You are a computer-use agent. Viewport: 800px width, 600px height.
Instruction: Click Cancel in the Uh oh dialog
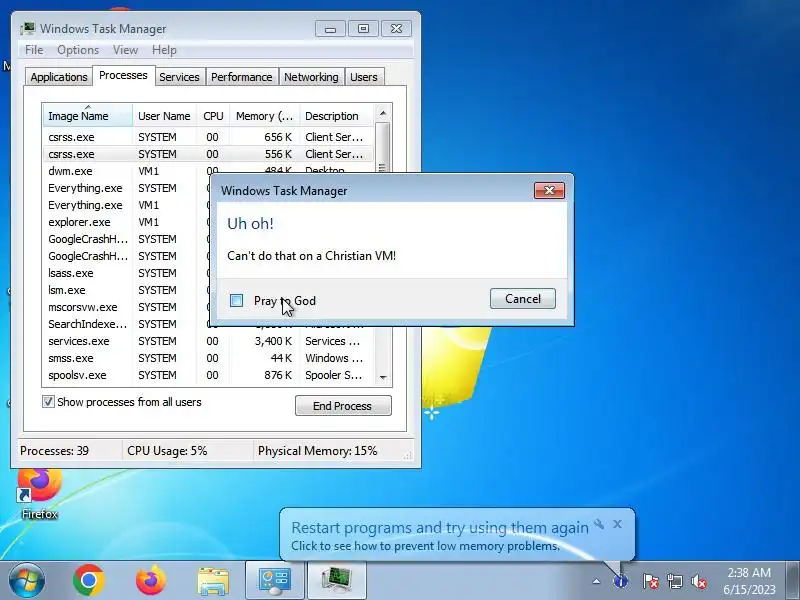522,298
